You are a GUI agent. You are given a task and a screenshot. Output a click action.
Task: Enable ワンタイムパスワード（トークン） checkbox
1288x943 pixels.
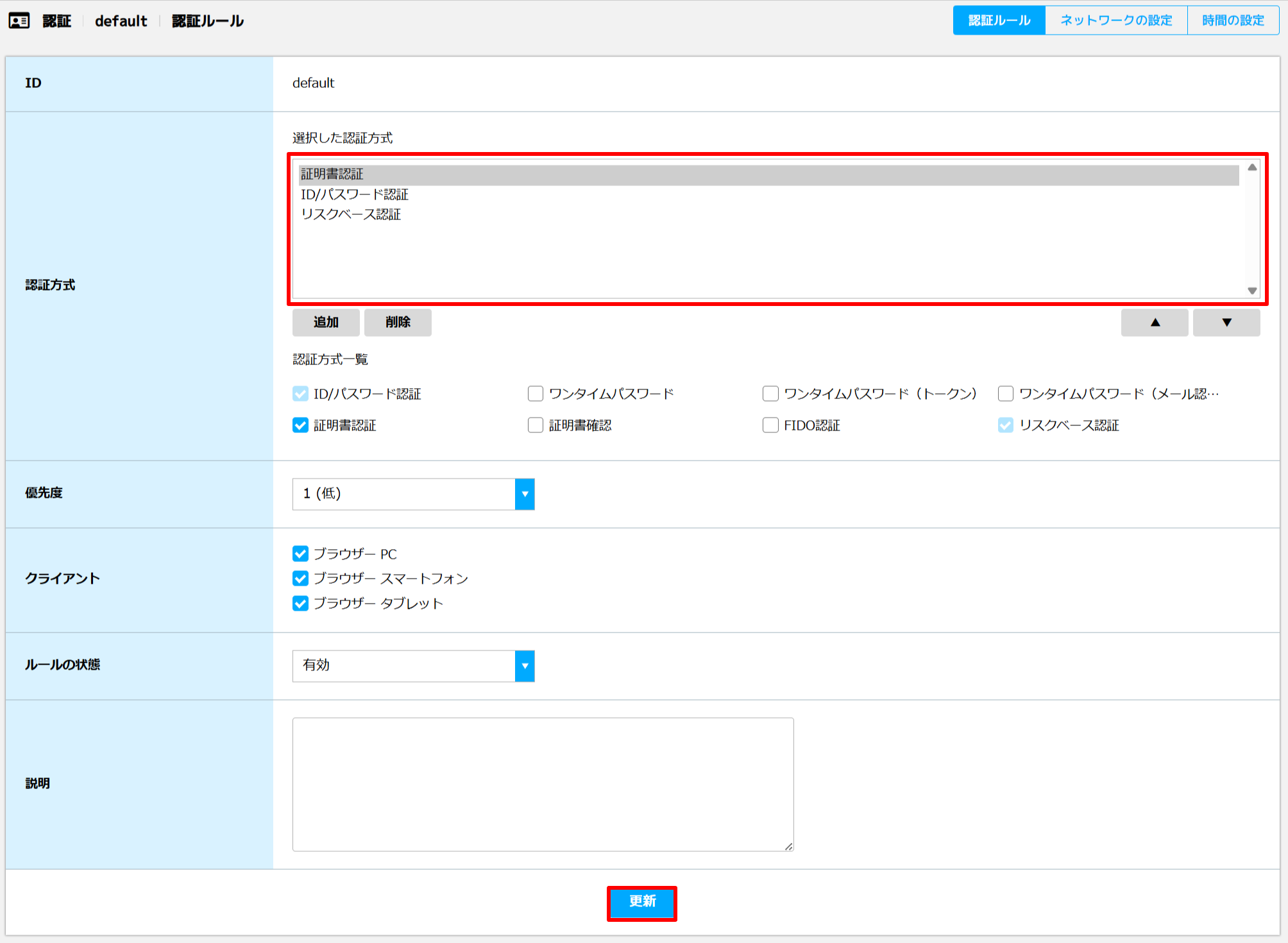[x=770, y=394]
